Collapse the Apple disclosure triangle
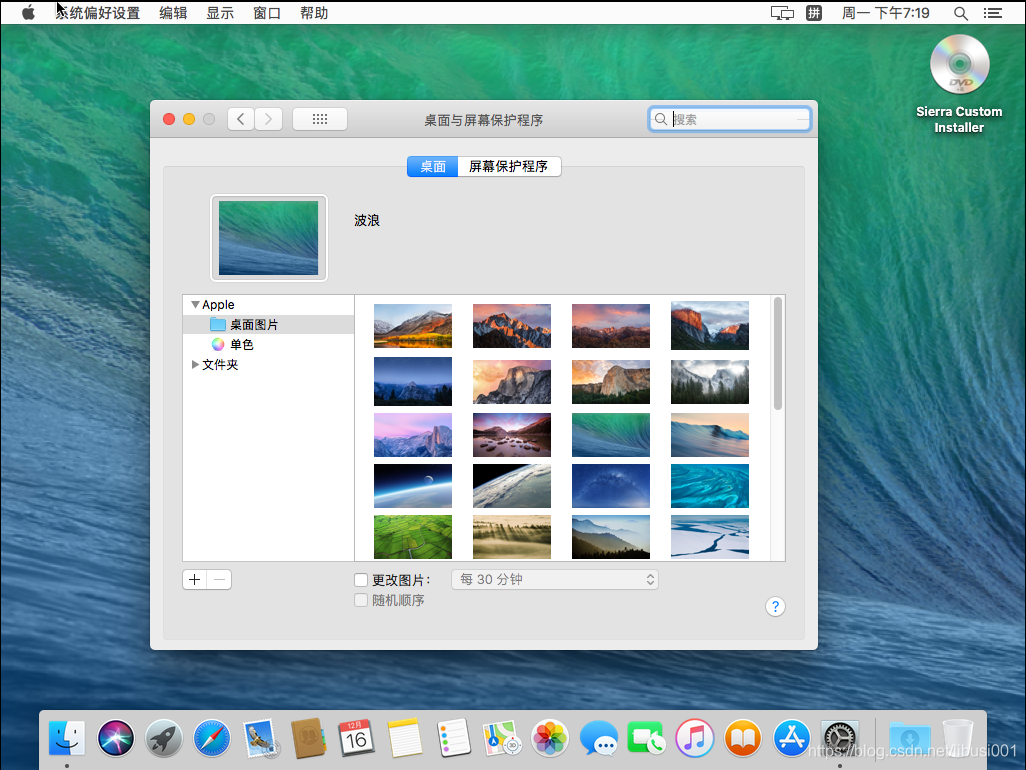Image resolution: width=1026 pixels, height=770 pixels. coord(195,305)
